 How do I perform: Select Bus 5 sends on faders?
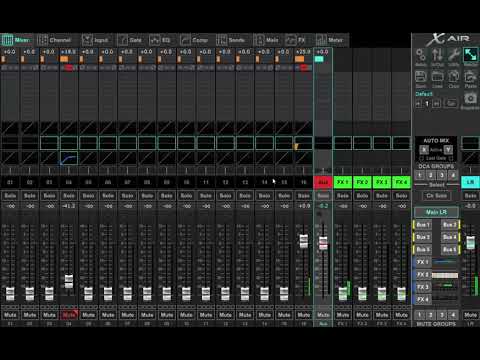click(x=423, y=250)
